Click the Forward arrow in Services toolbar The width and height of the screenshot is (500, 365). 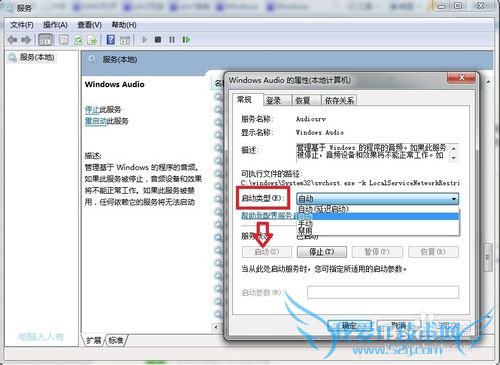click(26, 40)
